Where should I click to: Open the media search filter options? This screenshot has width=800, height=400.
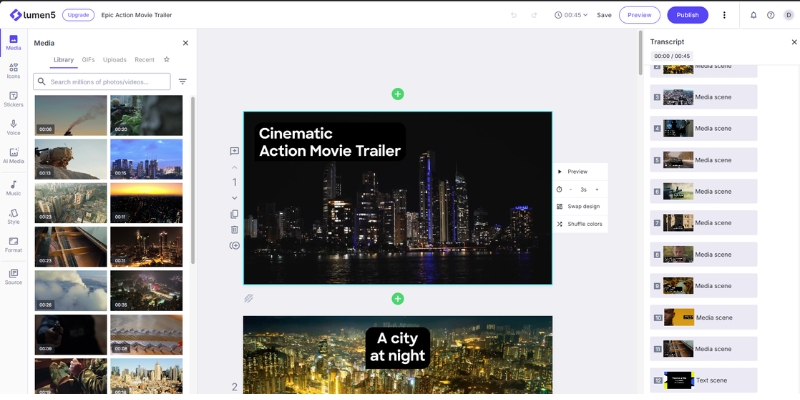pos(183,82)
